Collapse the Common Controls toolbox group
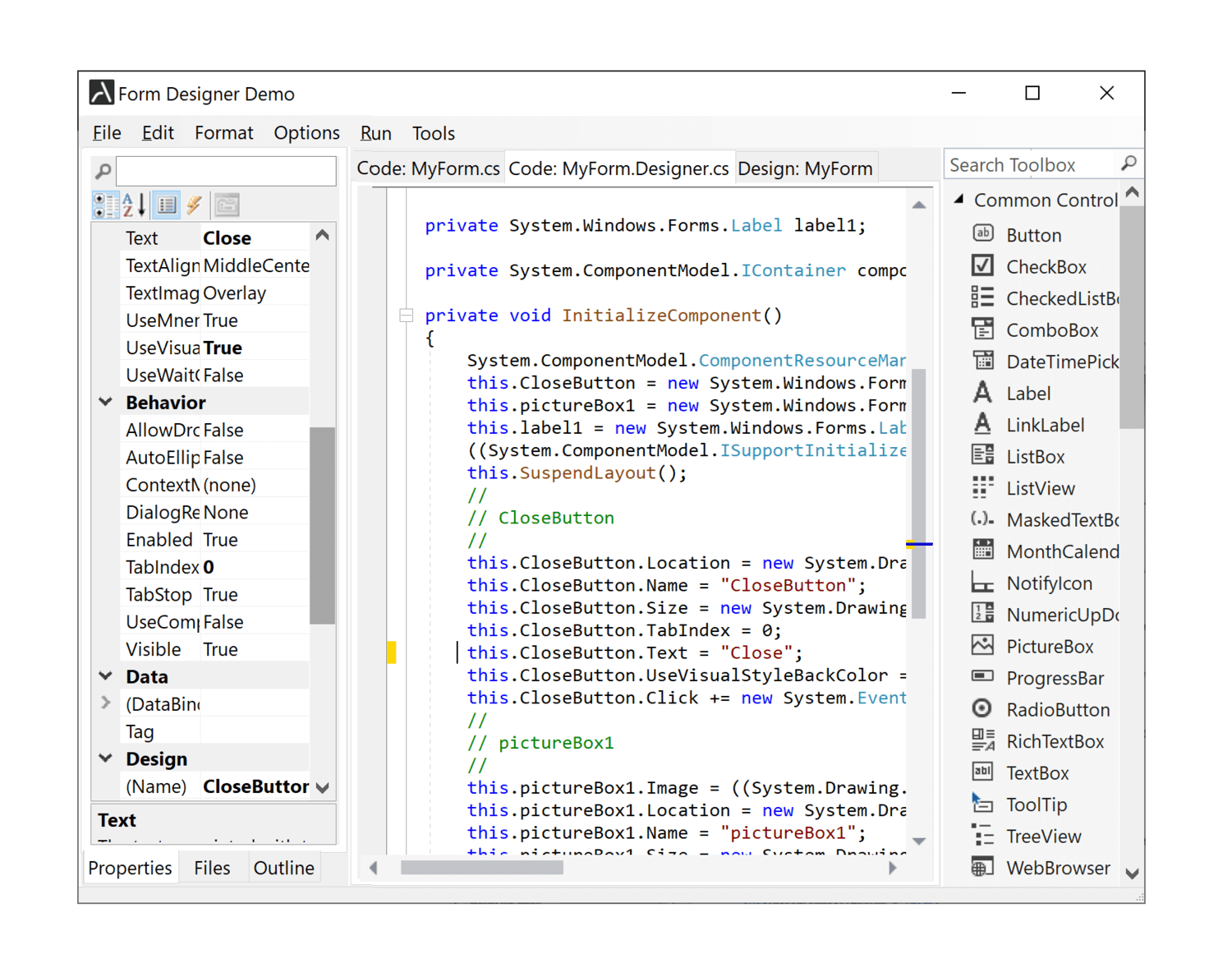 pos(958,199)
